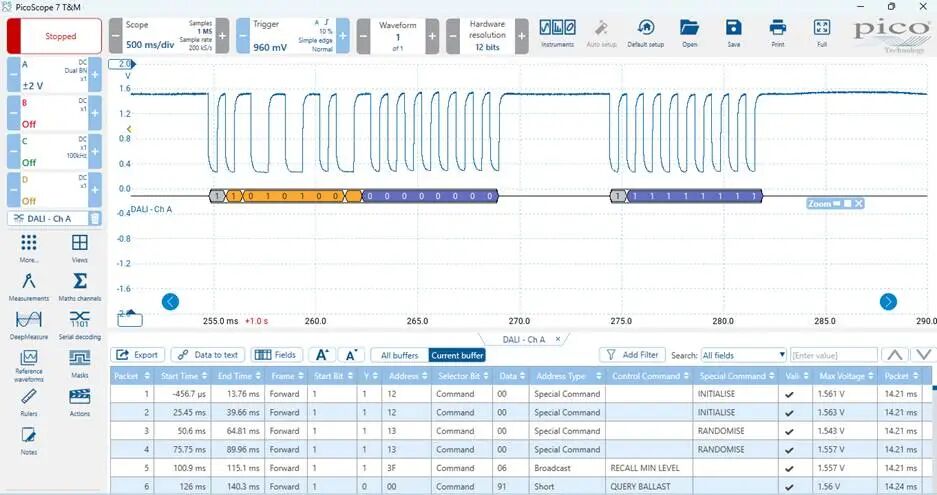Screen dimensions: 937x495
Task: Lower Hardware resolution with minus button
Action: pyautogui.click(x=453, y=36)
